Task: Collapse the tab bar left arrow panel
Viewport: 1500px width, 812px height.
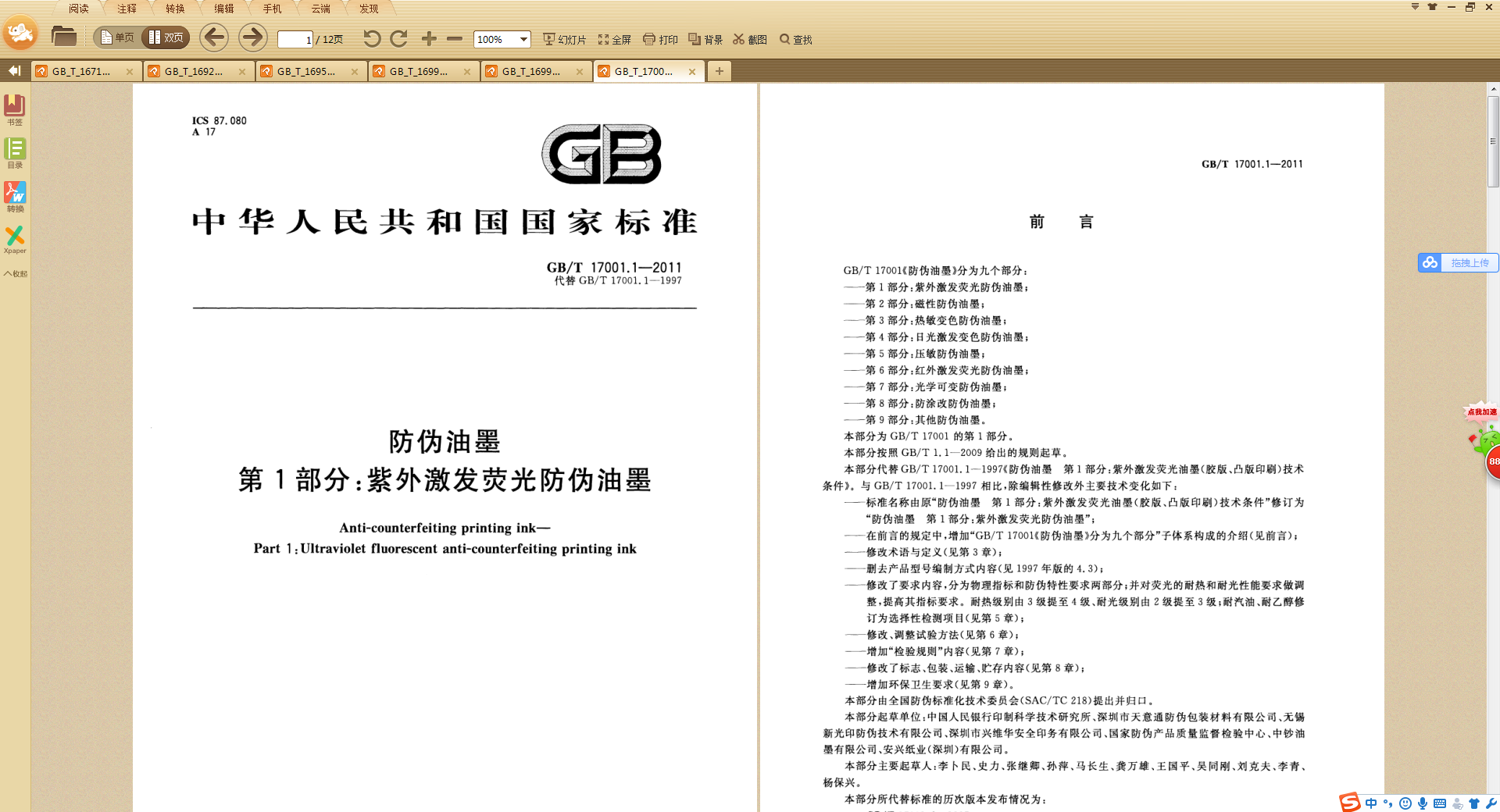Action: pos(14,71)
